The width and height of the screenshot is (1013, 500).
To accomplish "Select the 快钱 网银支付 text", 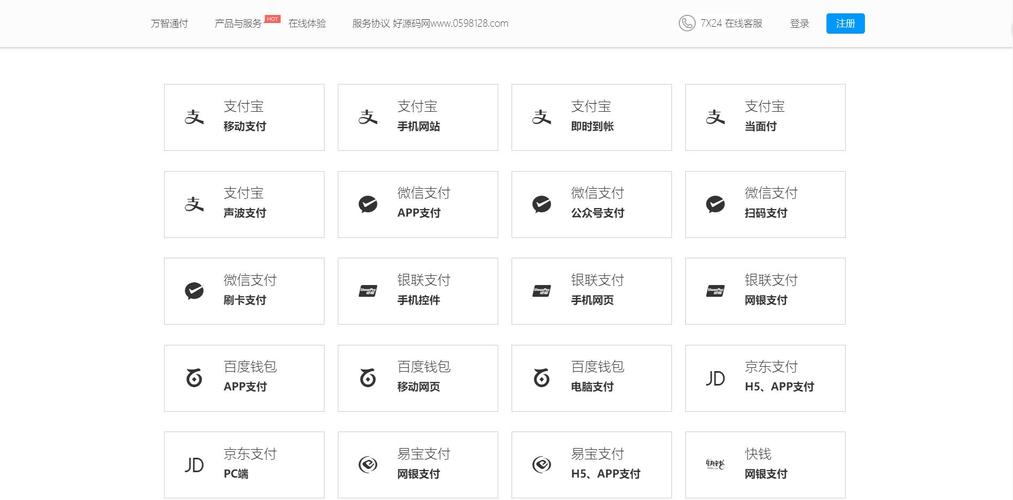I will (766, 464).
